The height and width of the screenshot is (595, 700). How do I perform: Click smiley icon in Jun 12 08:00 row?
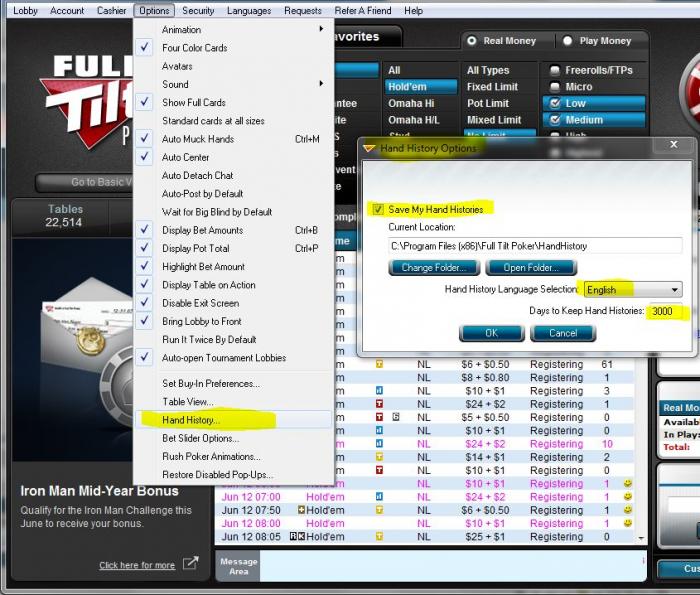[628, 523]
